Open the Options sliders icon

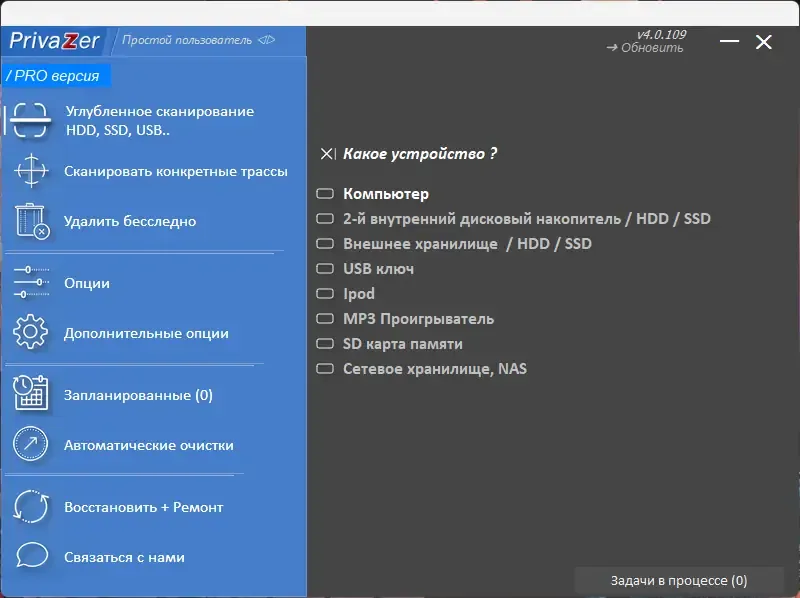[31, 283]
